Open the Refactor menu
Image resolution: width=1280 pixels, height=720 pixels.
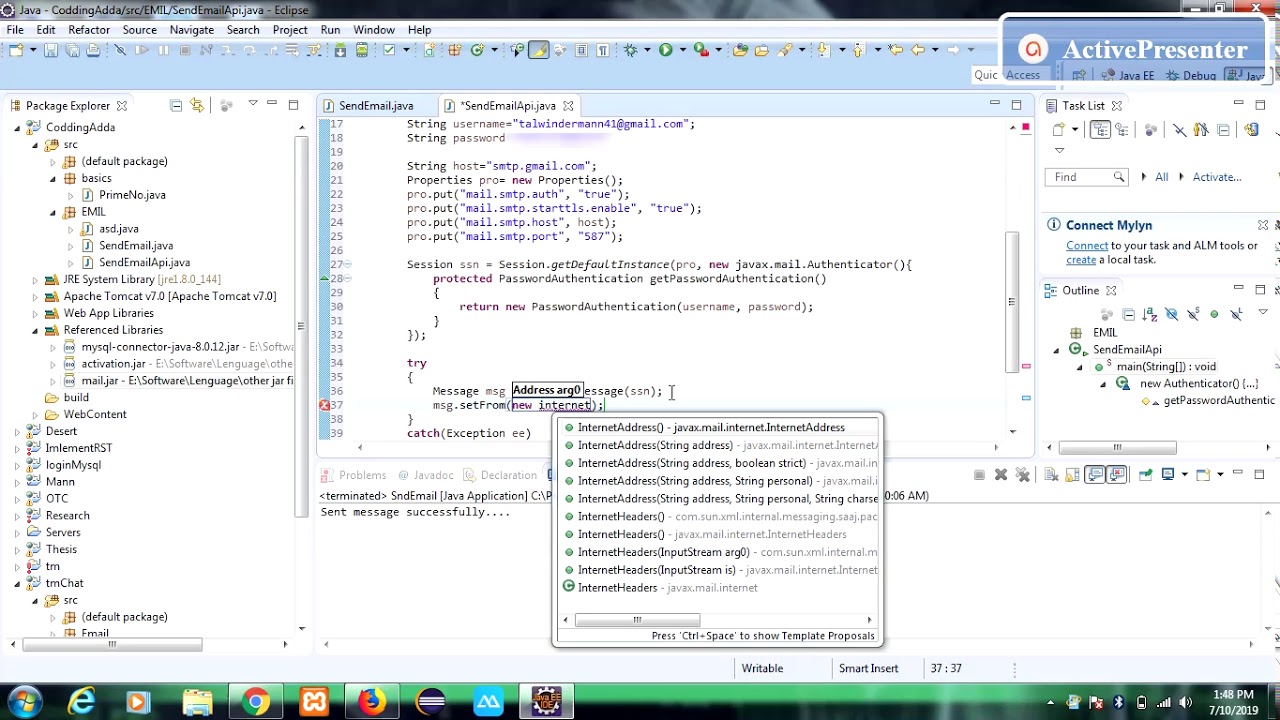click(x=89, y=30)
